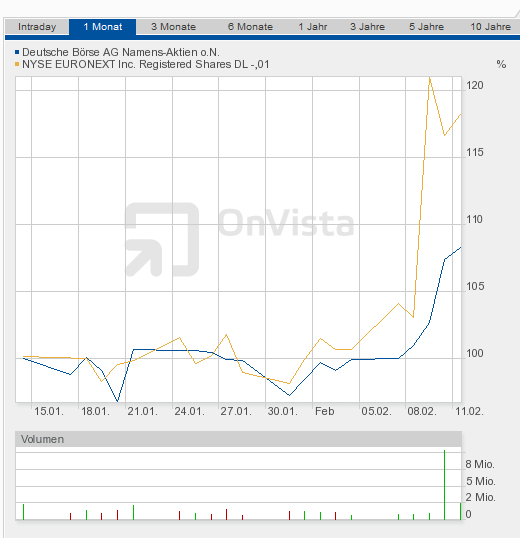Click the 110 percent axis label

pyautogui.click(x=475, y=219)
